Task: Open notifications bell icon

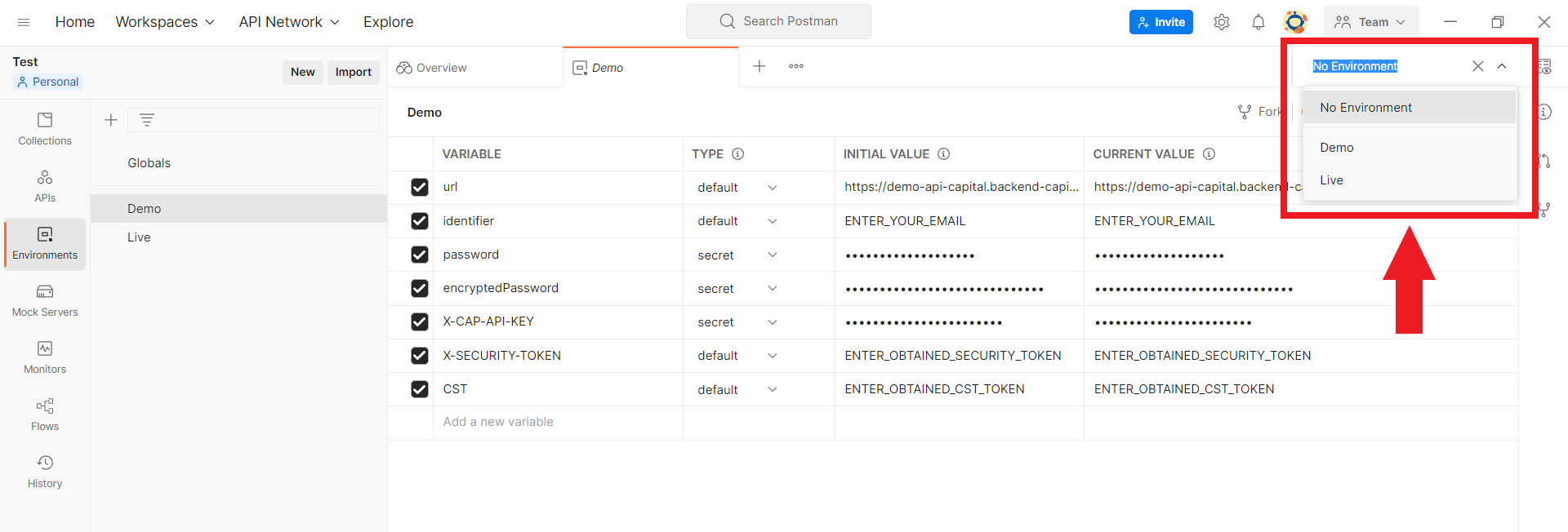Action: click(1258, 22)
